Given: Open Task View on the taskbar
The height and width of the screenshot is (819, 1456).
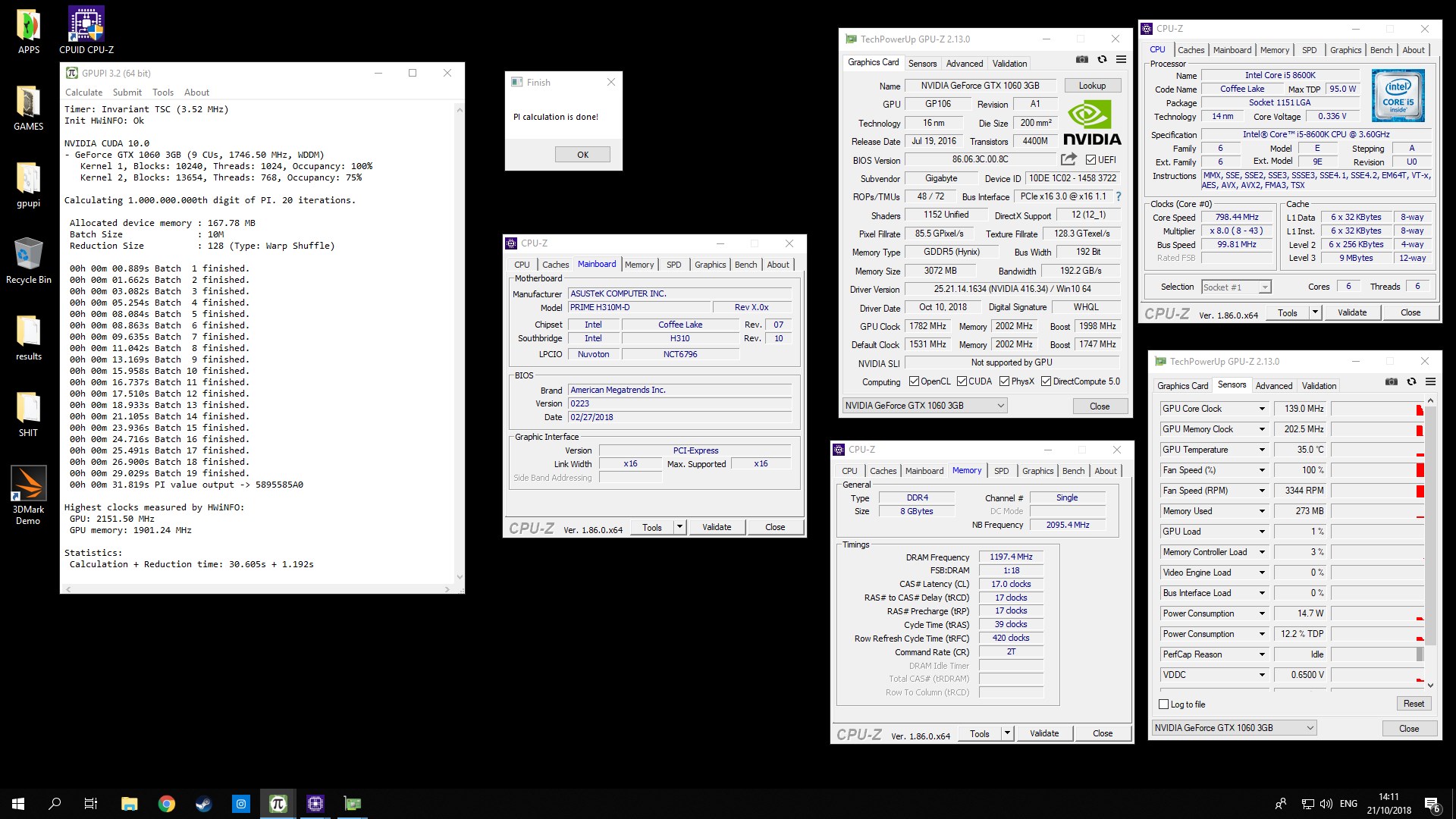Looking at the screenshot, I should click(x=91, y=804).
